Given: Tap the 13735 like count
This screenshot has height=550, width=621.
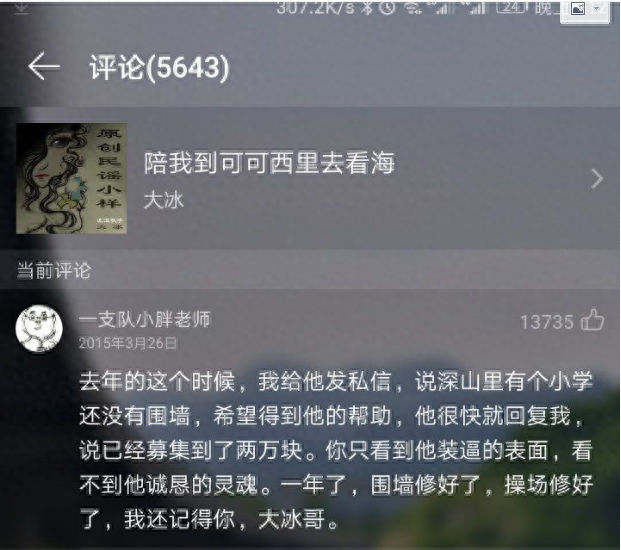Looking at the screenshot, I should coord(547,322).
